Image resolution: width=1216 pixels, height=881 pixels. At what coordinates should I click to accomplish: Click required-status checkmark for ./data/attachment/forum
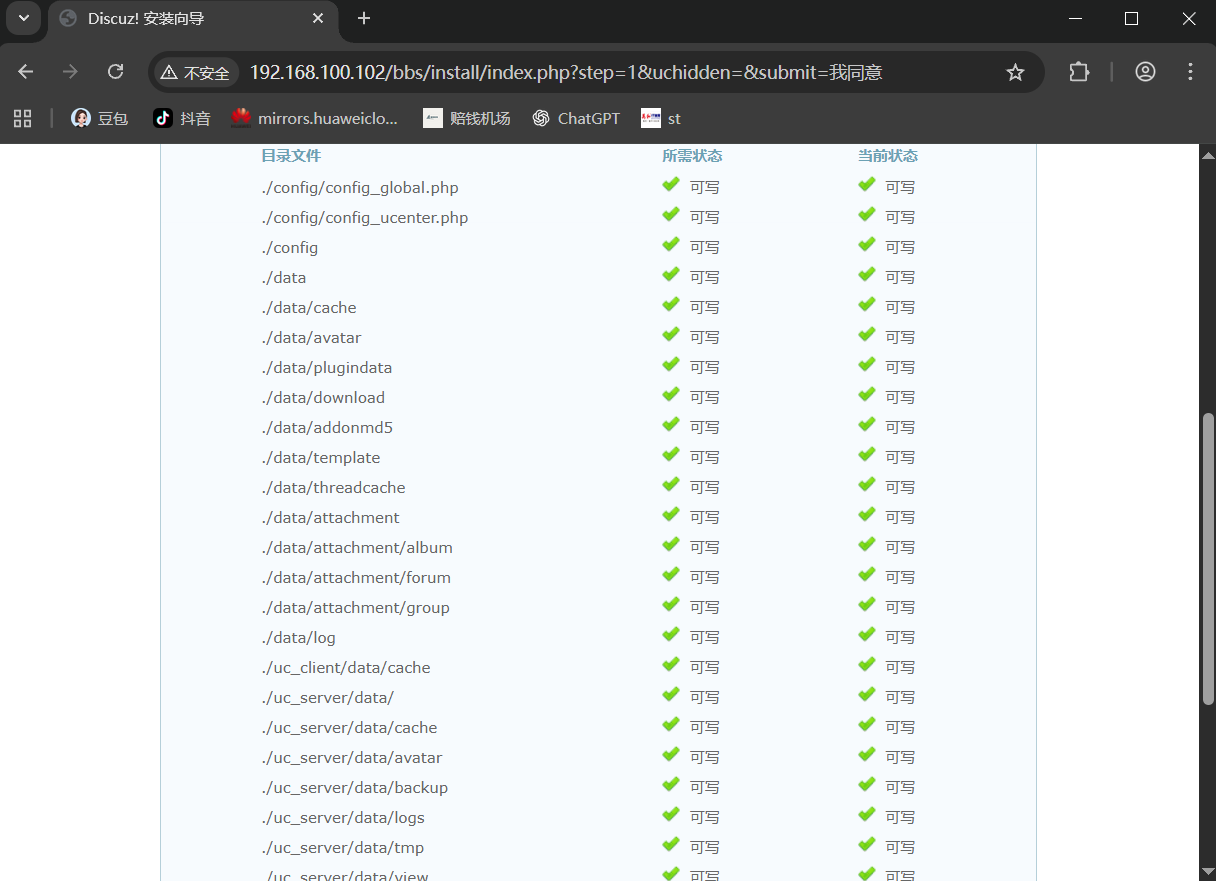tap(671, 575)
